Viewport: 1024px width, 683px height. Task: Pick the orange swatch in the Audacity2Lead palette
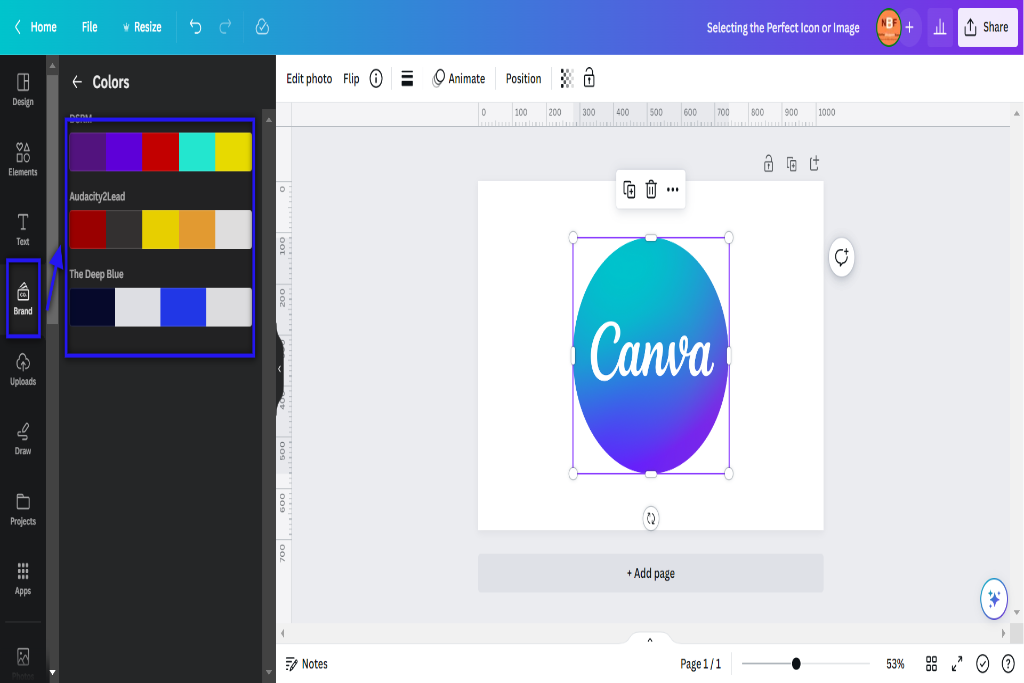197,229
